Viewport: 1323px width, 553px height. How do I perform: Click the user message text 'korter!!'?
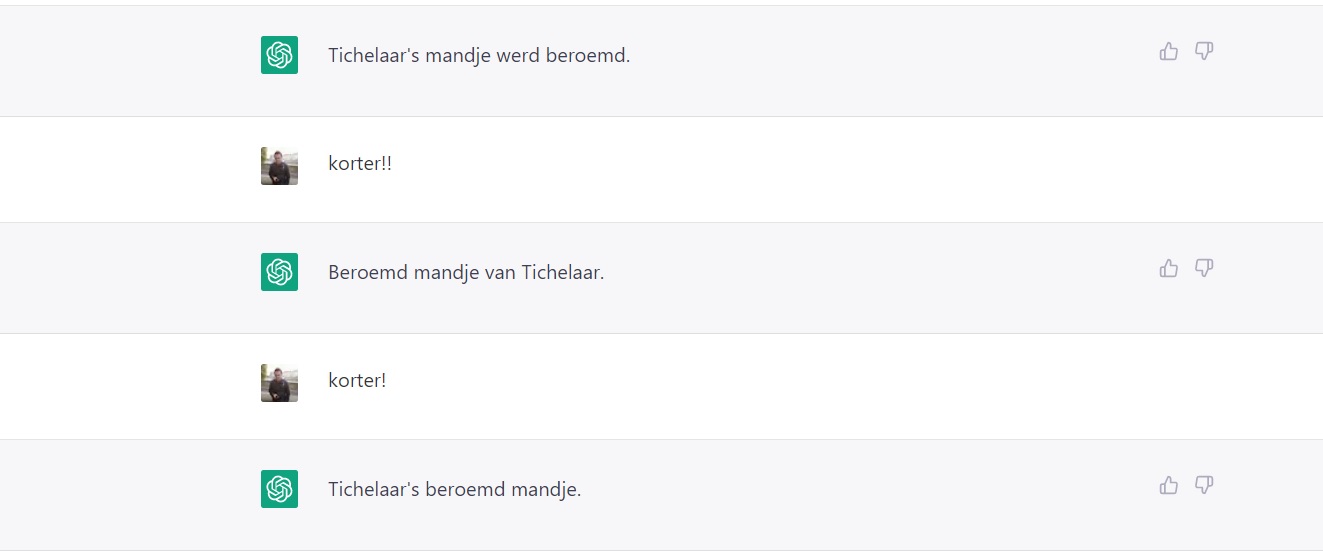click(360, 164)
